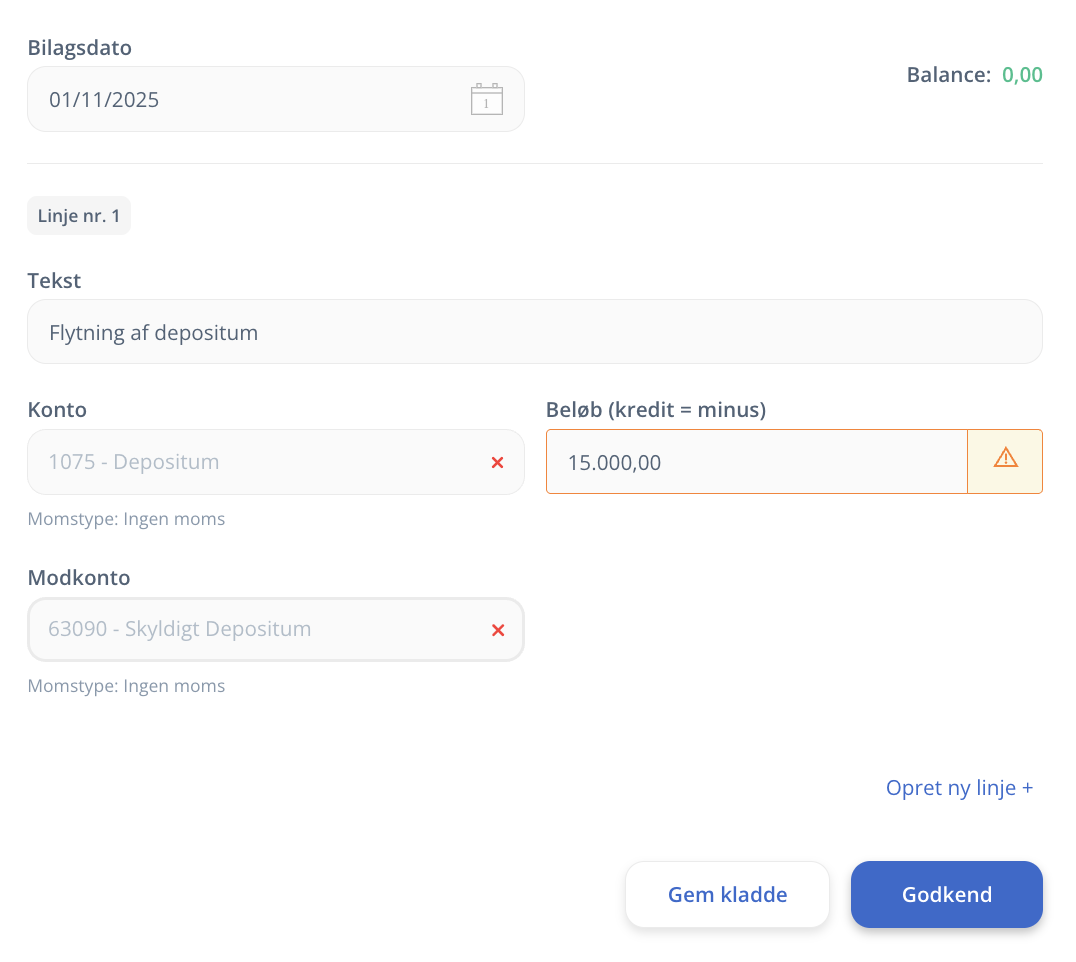This screenshot has width=1076, height=962.
Task: Open the calendar picker for Bilagsdato
Action: 486,99
